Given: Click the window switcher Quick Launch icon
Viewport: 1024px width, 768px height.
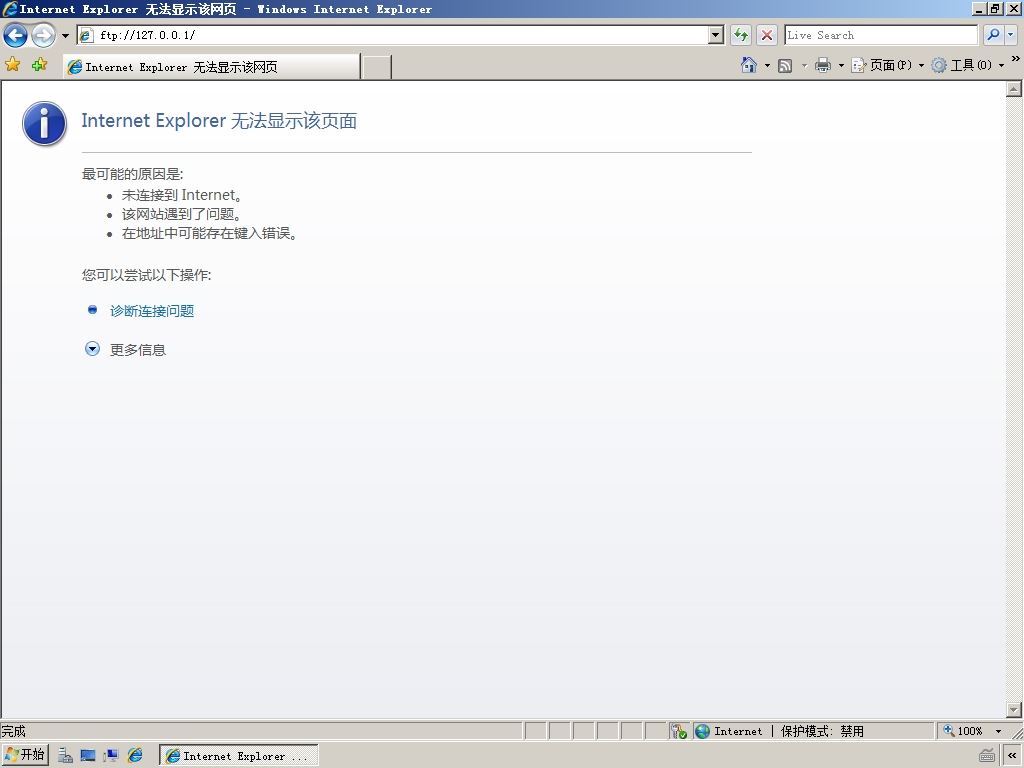Looking at the screenshot, I should 112,756.
